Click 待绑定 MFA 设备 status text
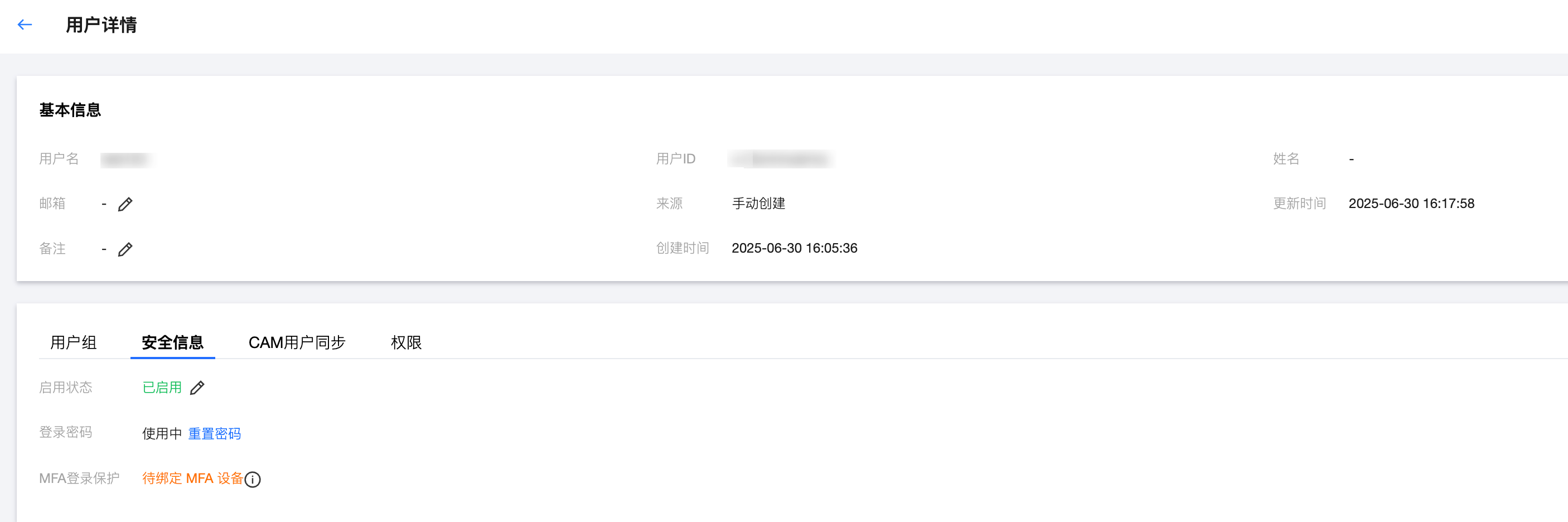This screenshot has height=522, width=1568. click(x=192, y=478)
